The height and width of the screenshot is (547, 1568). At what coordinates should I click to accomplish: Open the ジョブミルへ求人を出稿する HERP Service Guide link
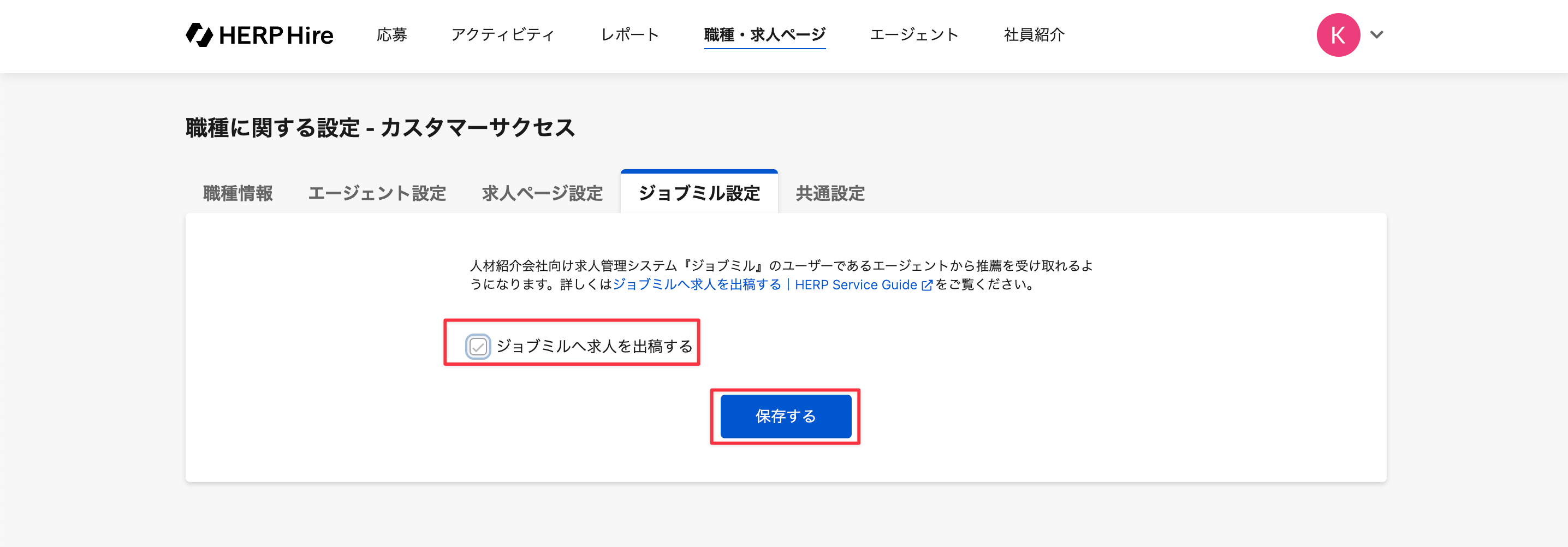(x=764, y=285)
